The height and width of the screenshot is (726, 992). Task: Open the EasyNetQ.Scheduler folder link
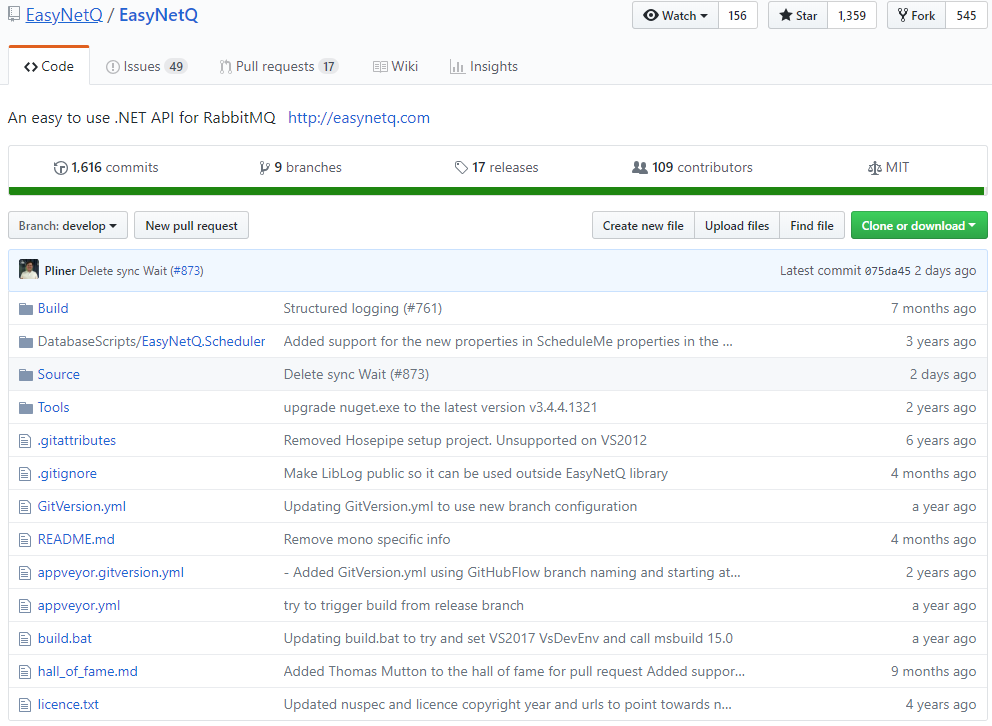(203, 341)
